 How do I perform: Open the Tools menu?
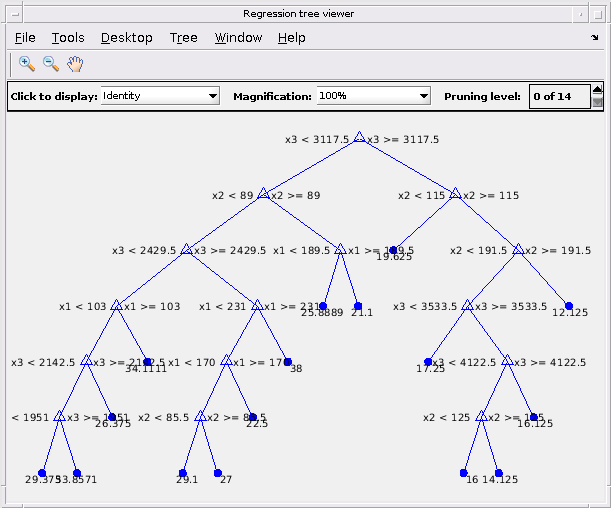point(68,38)
